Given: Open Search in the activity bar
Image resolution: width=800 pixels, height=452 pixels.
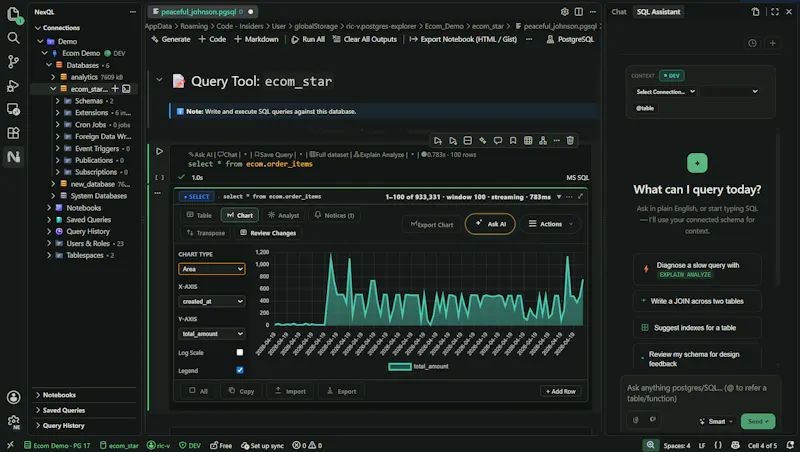Looking at the screenshot, I should click(13, 38).
